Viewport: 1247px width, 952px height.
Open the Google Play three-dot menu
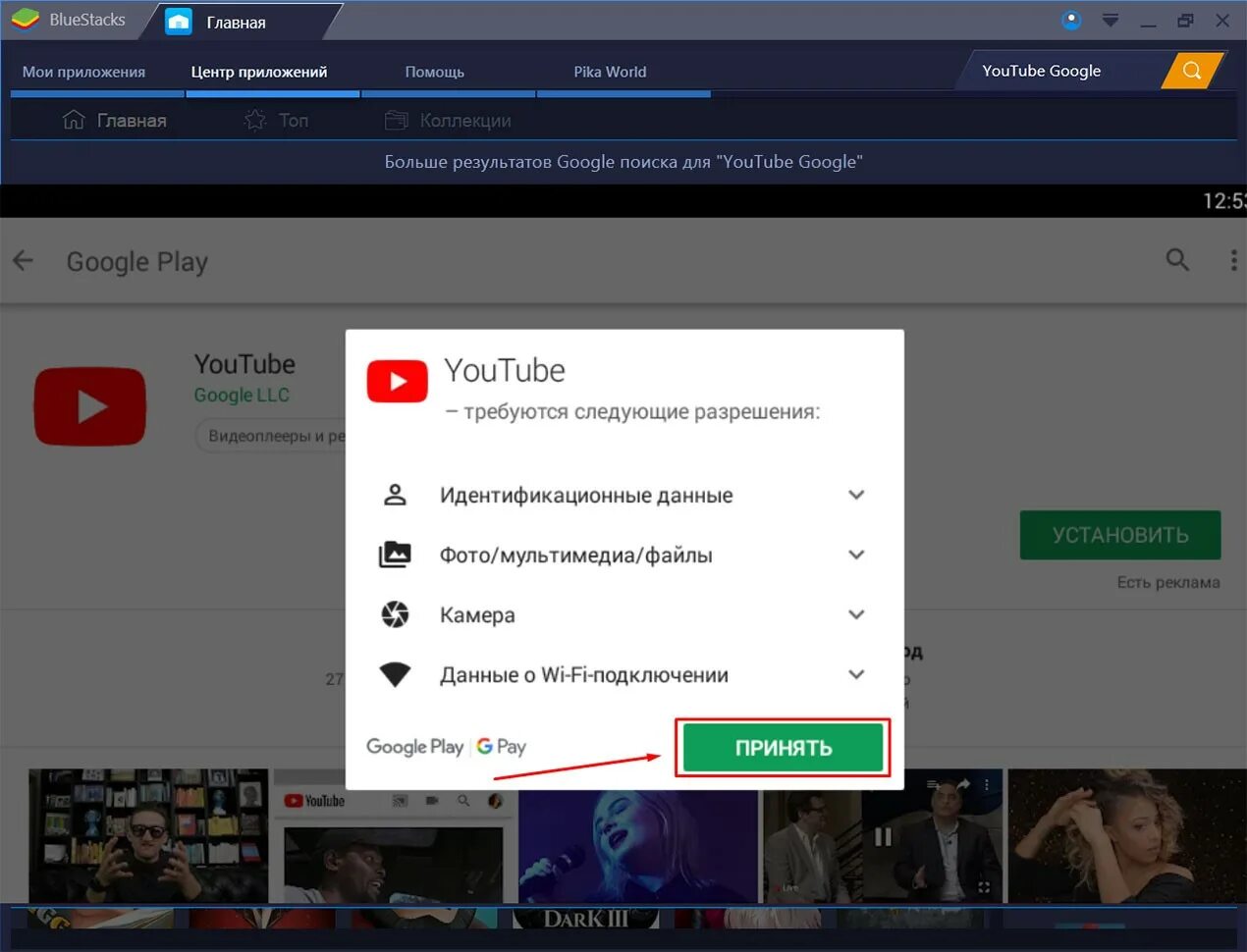point(1233,260)
